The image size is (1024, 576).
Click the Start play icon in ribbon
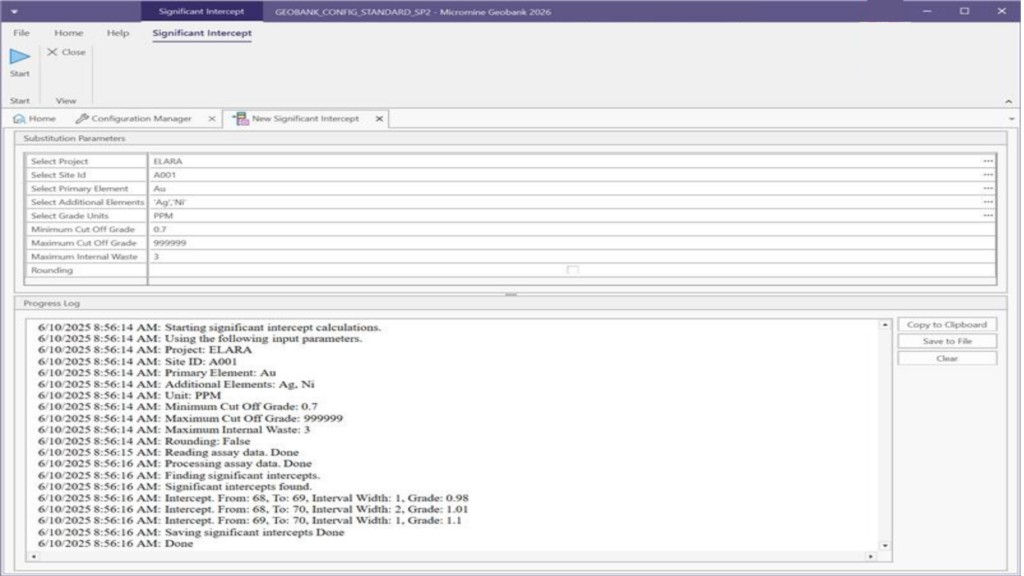click(20, 57)
